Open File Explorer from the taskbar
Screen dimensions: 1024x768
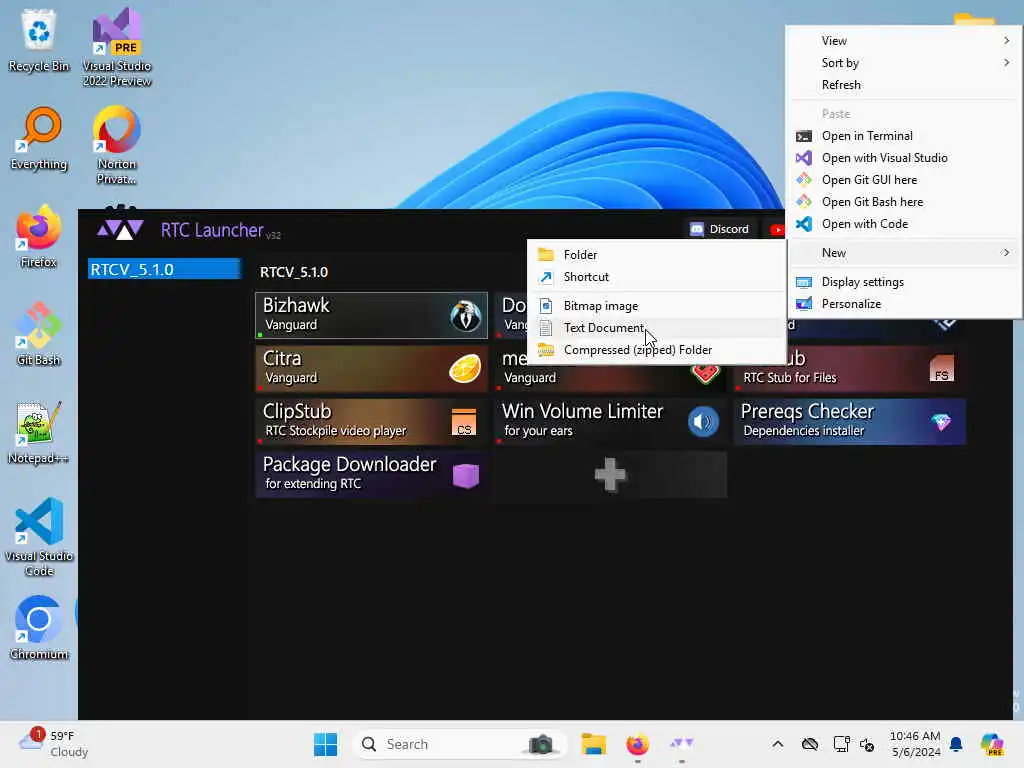pyautogui.click(x=594, y=744)
